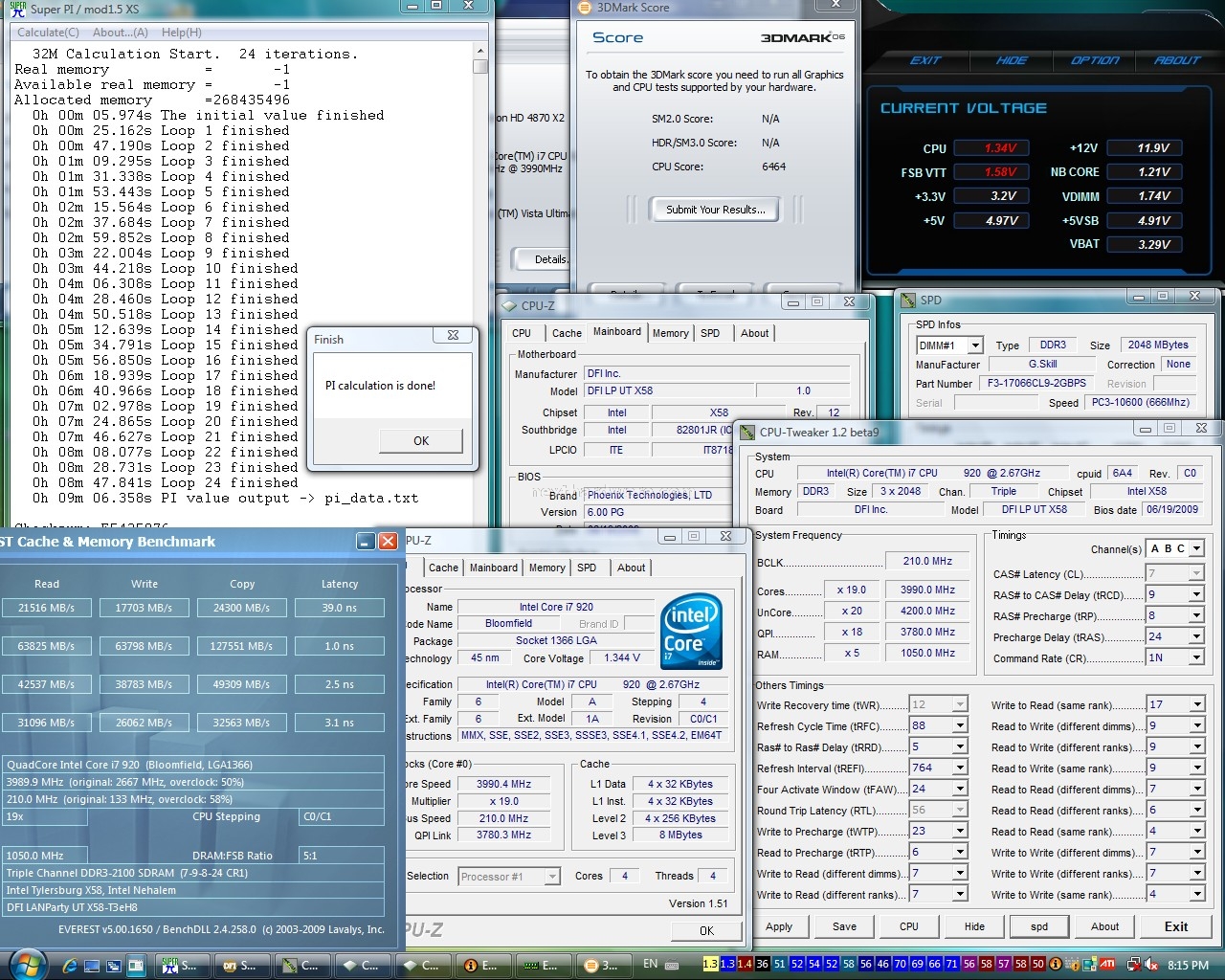Viewport: 1225px width, 980px height.
Task: Click ABOUT in the voltage monitor
Action: pyautogui.click(x=1177, y=60)
